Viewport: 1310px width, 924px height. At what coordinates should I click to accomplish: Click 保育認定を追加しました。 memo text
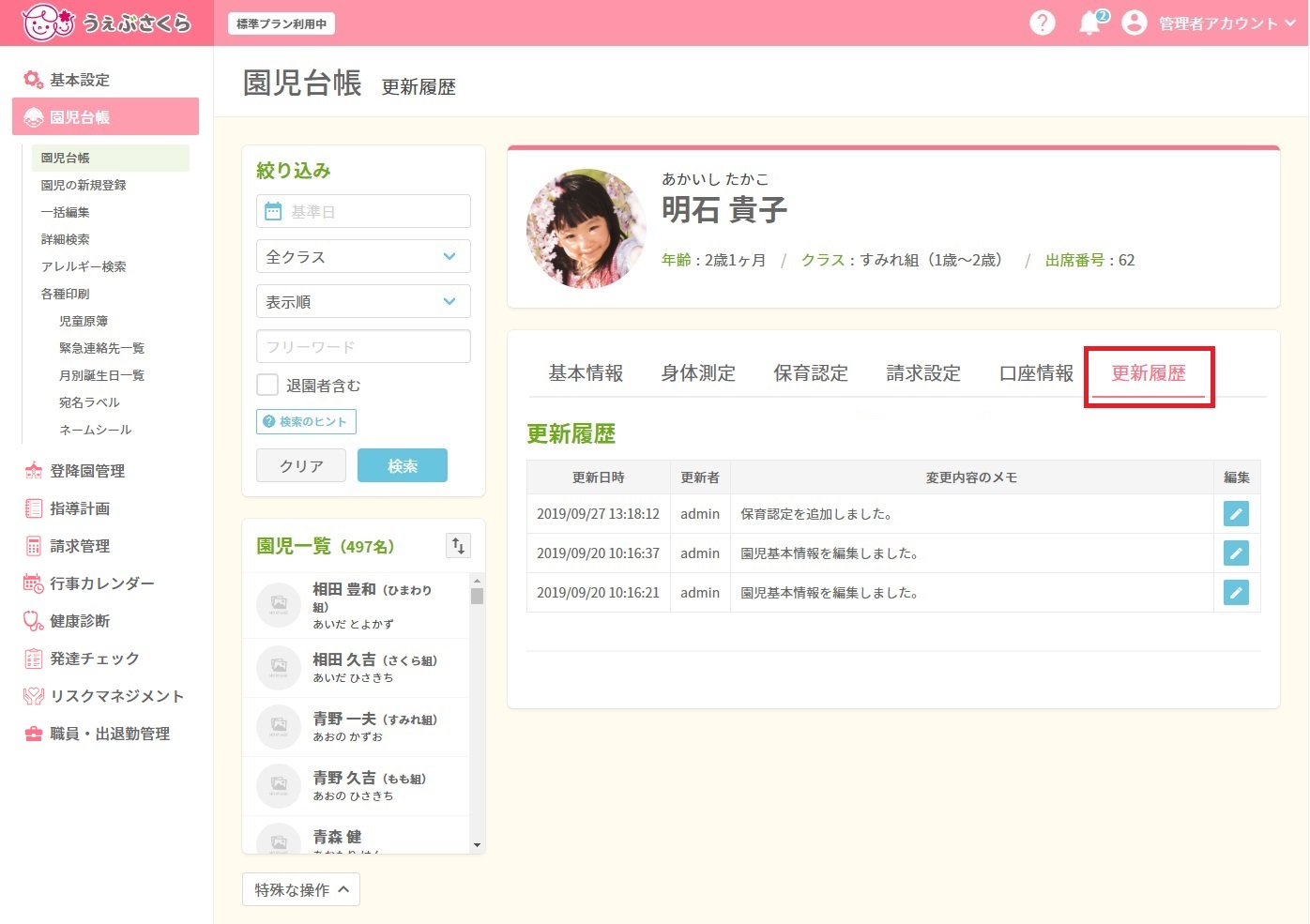pos(816,514)
